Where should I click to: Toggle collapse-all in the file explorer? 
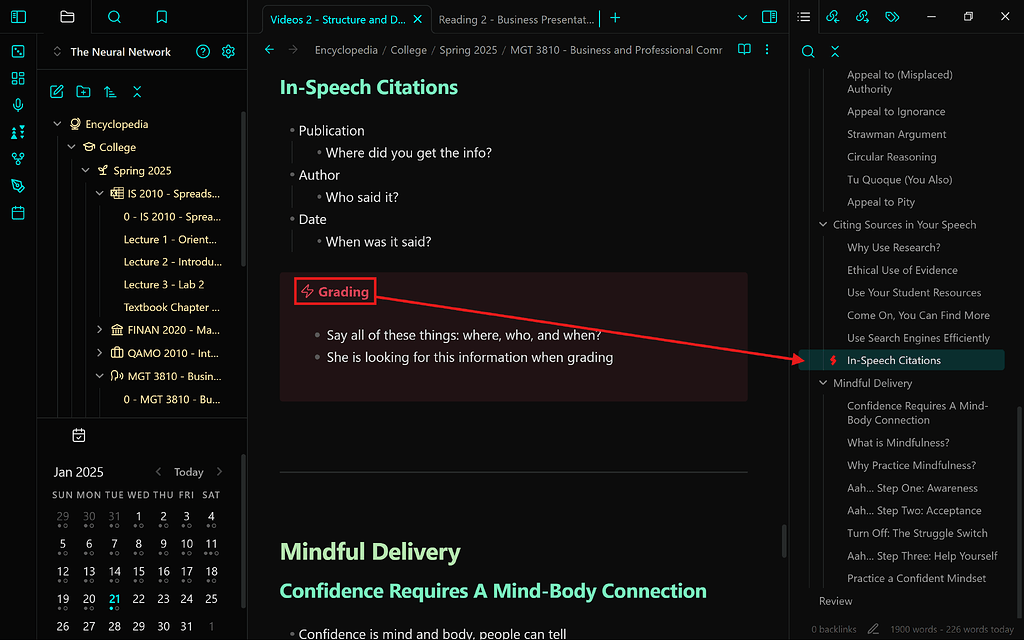tap(137, 91)
